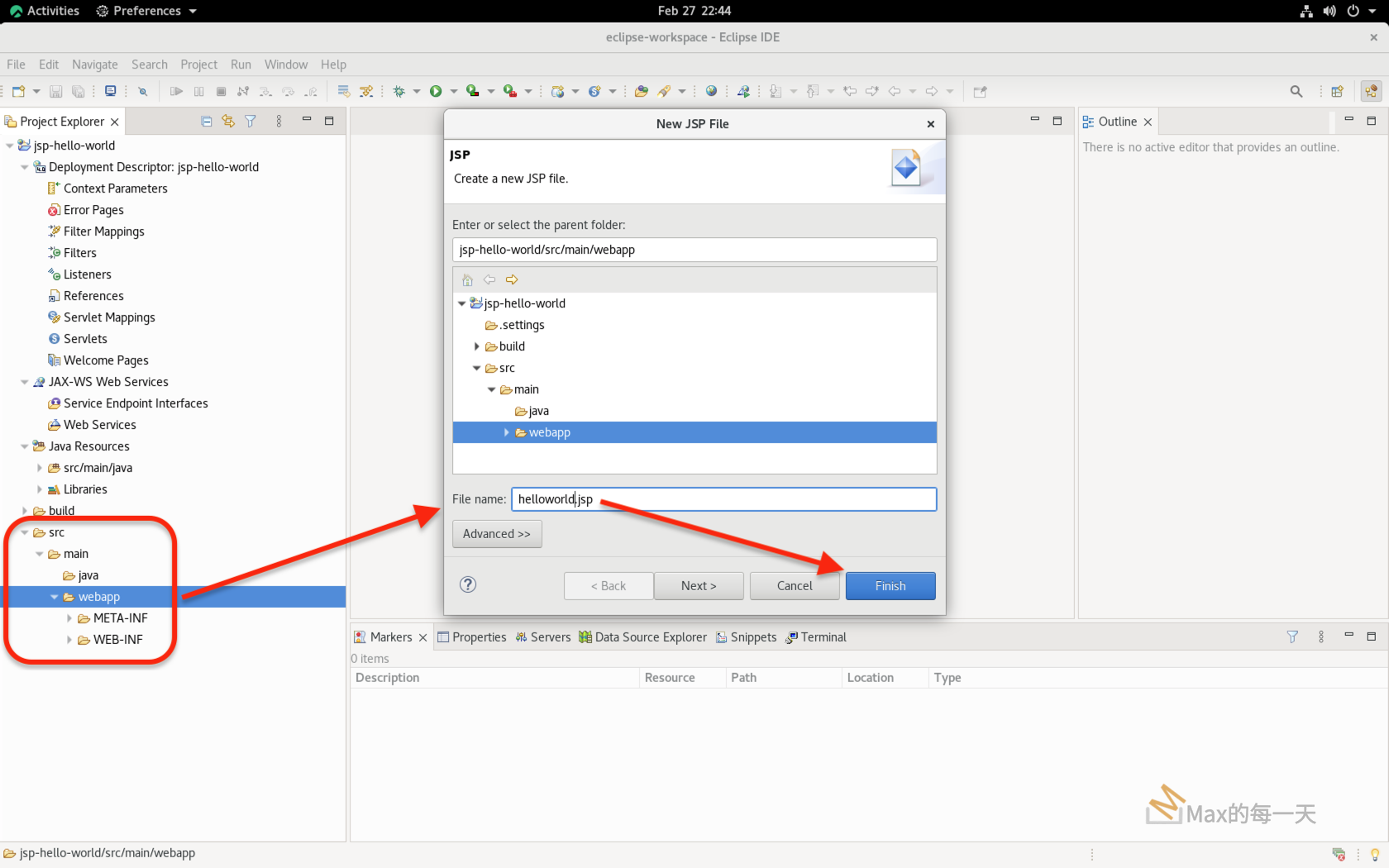1389x868 pixels.
Task: Open the Search toolbar magnifier icon
Action: click(x=1296, y=91)
